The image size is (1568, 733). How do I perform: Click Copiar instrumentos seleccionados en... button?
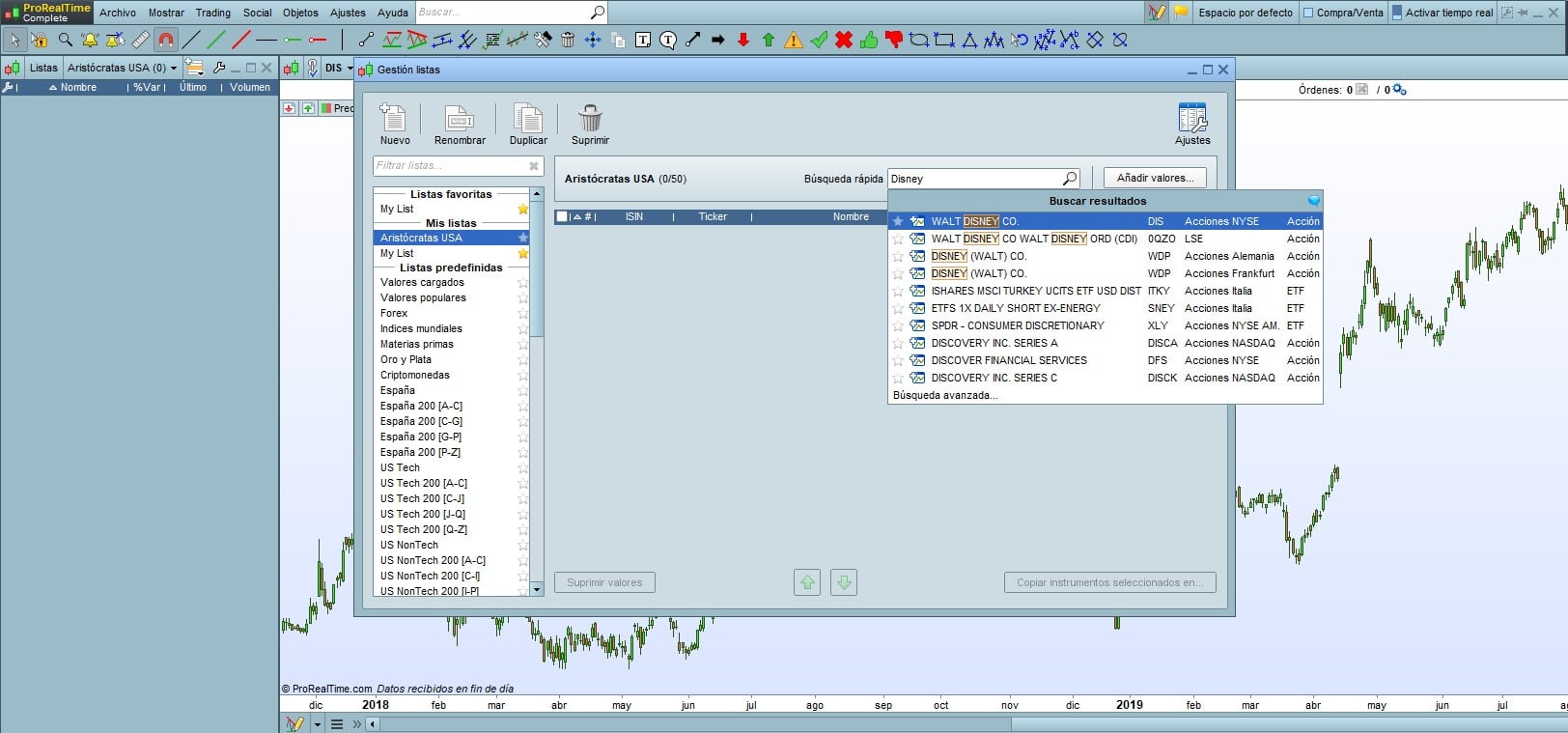pyautogui.click(x=1109, y=582)
